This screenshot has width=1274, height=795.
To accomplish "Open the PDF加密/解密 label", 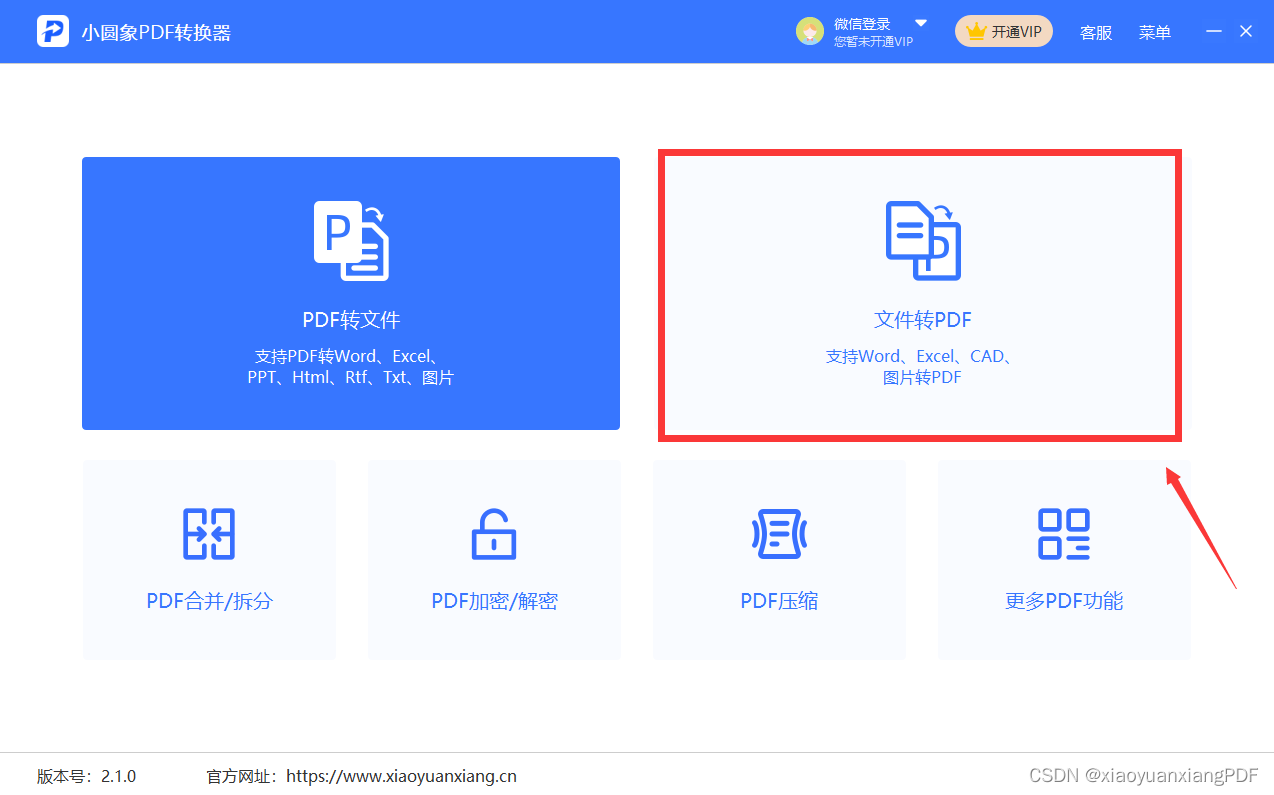I will point(494,601).
